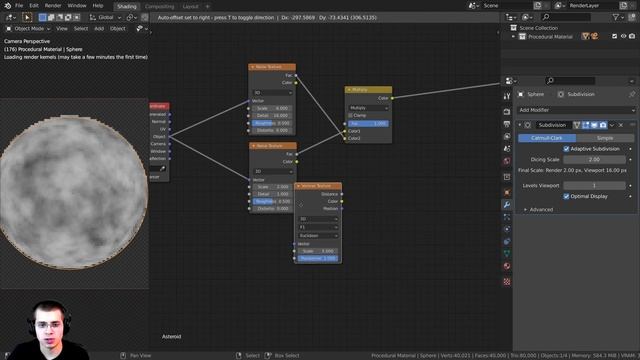Click the Dicing Scale value field

click(x=594, y=160)
